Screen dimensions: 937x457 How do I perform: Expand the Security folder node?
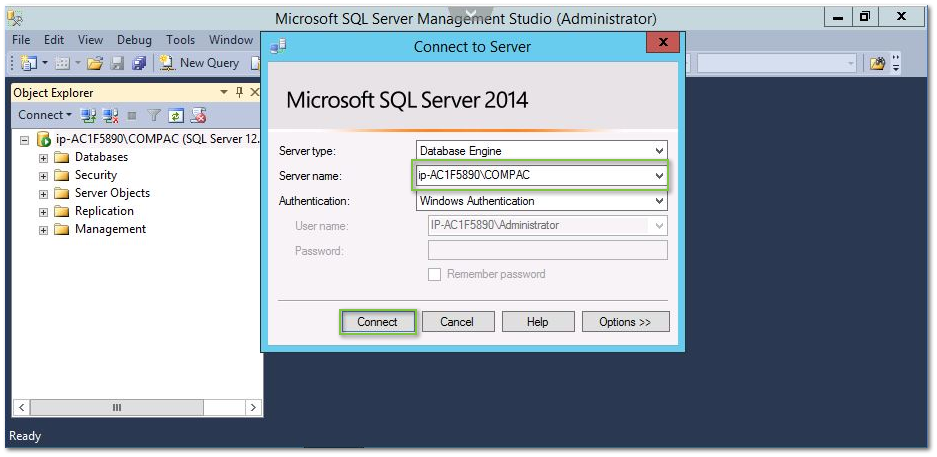pyautogui.click(x=44, y=176)
